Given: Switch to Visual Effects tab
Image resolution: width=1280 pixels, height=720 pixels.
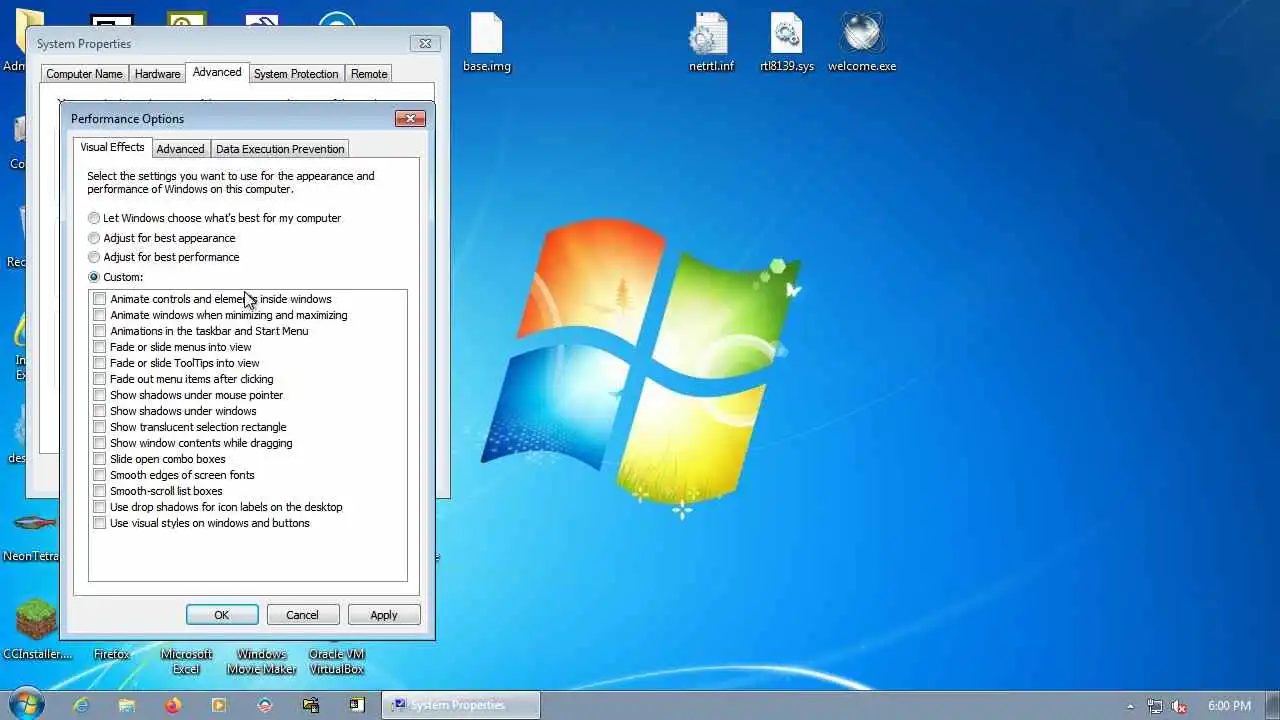Looking at the screenshot, I should tap(112, 147).
